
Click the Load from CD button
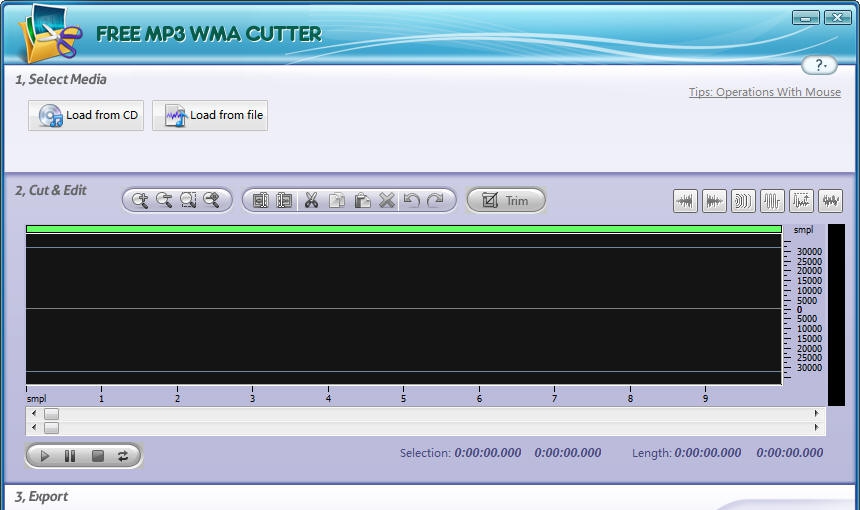(86, 115)
